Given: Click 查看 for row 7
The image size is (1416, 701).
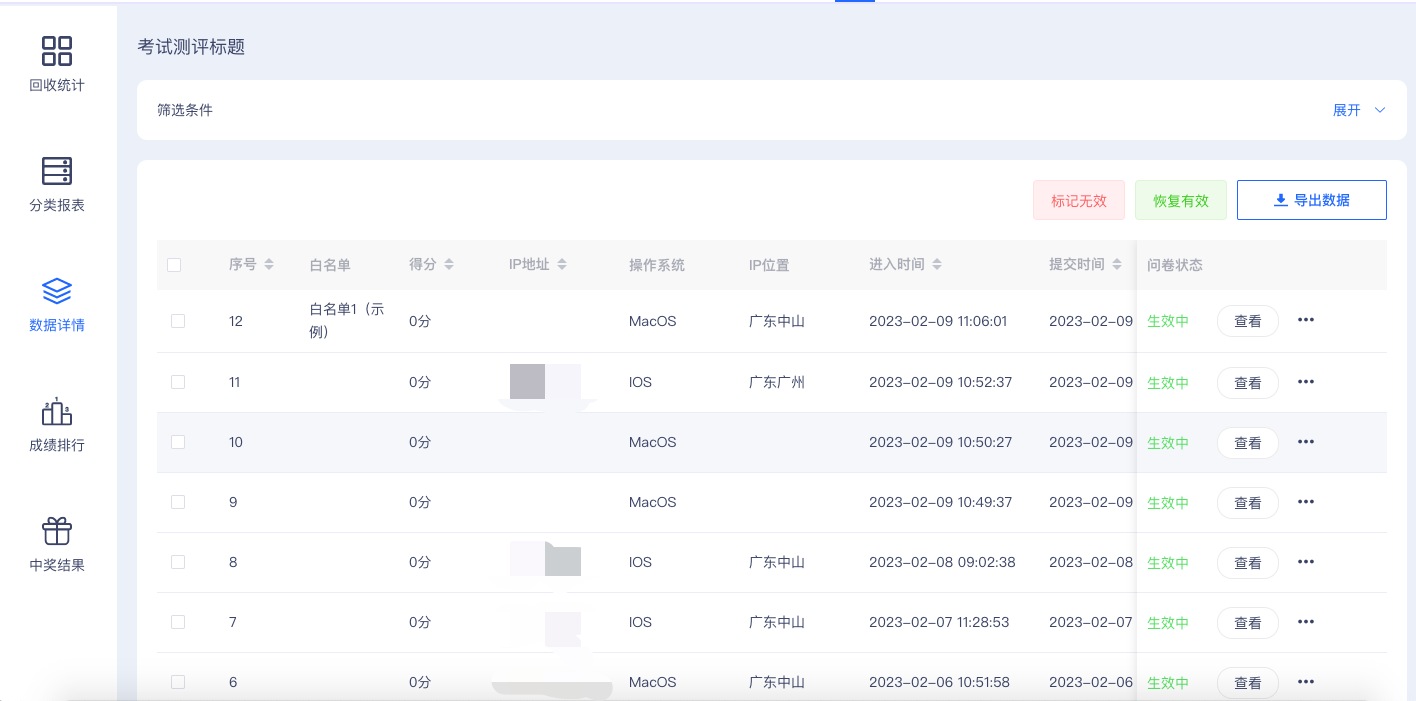Looking at the screenshot, I should [1248, 623].
